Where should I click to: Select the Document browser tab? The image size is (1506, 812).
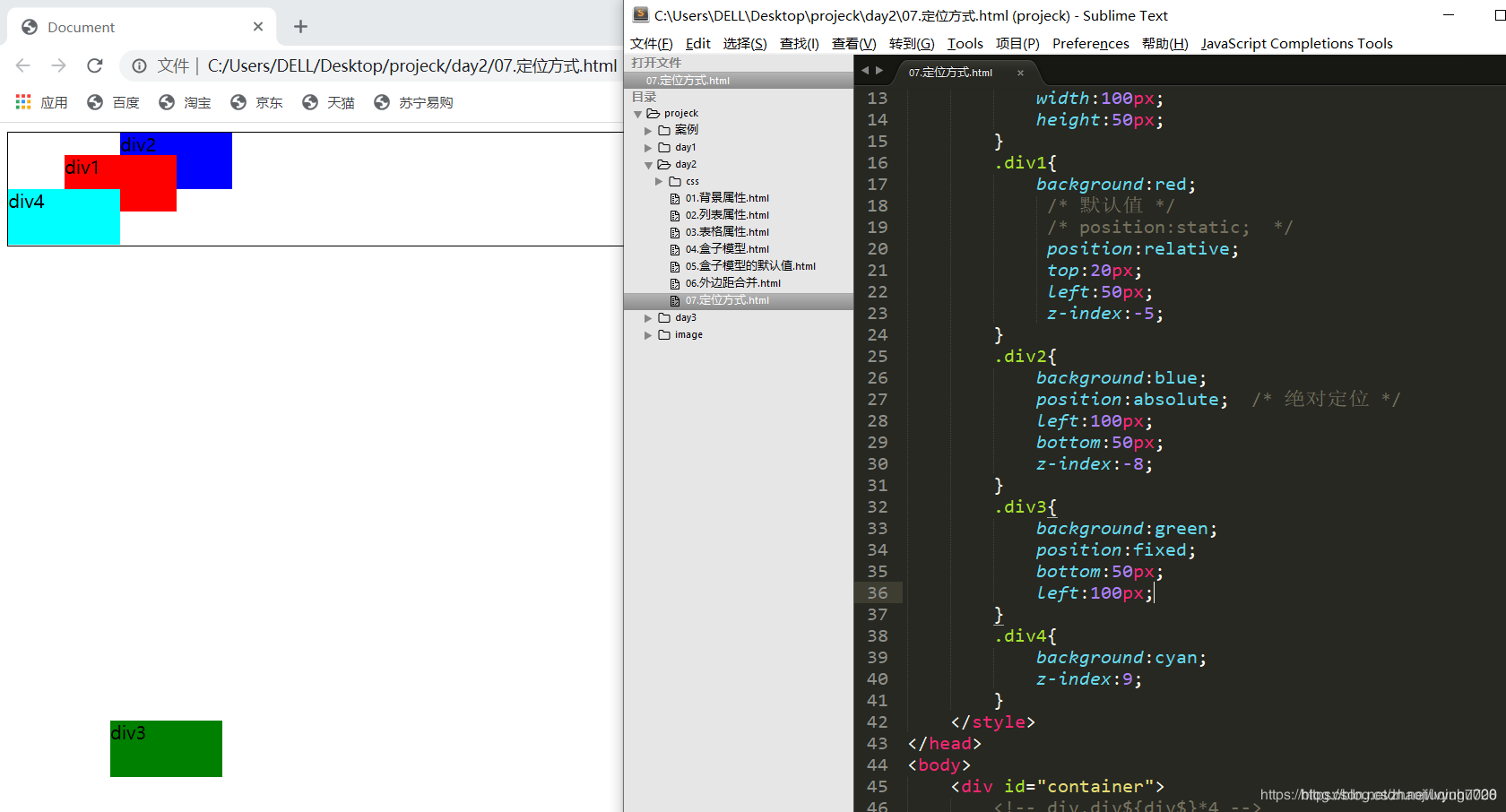pos(143,27)
